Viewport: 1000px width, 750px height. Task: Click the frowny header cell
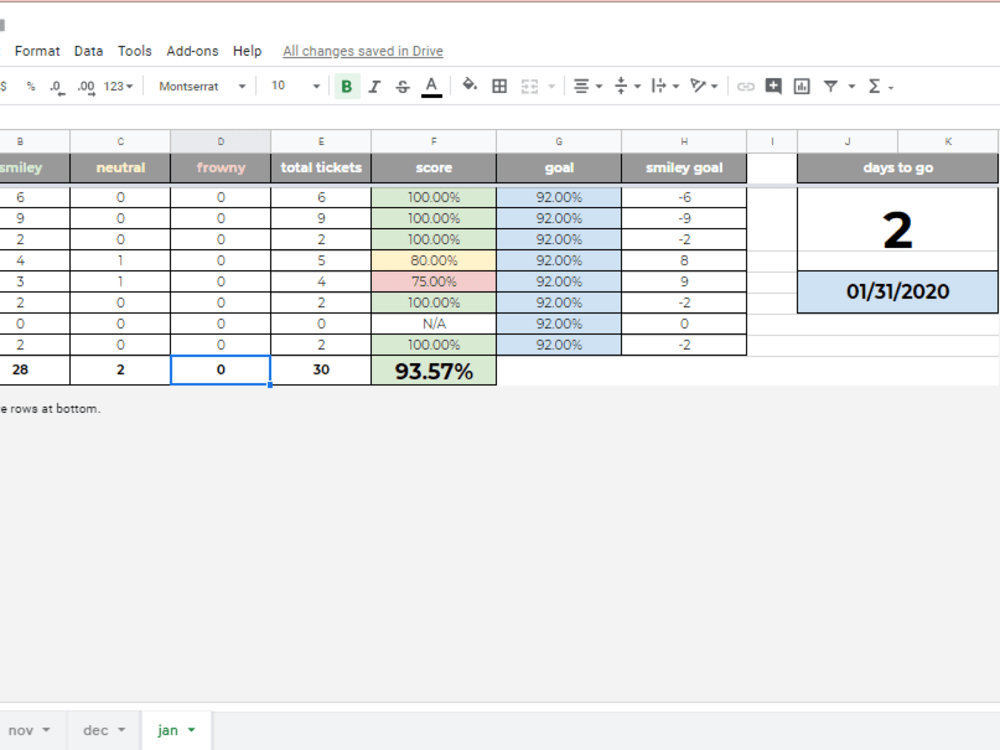point(221,168)
